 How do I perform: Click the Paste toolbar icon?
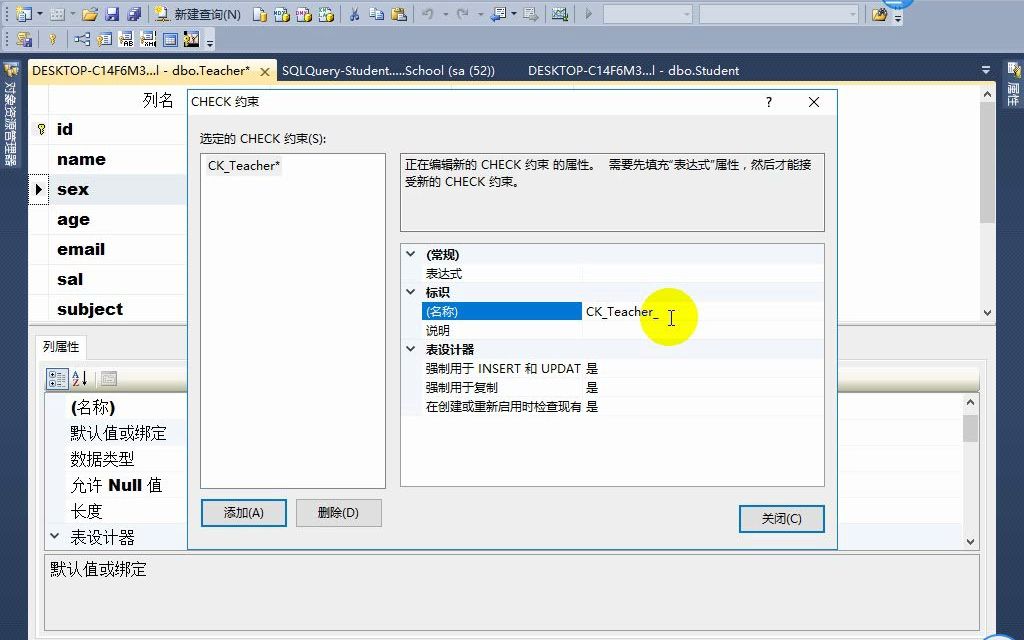coord(398,14)
